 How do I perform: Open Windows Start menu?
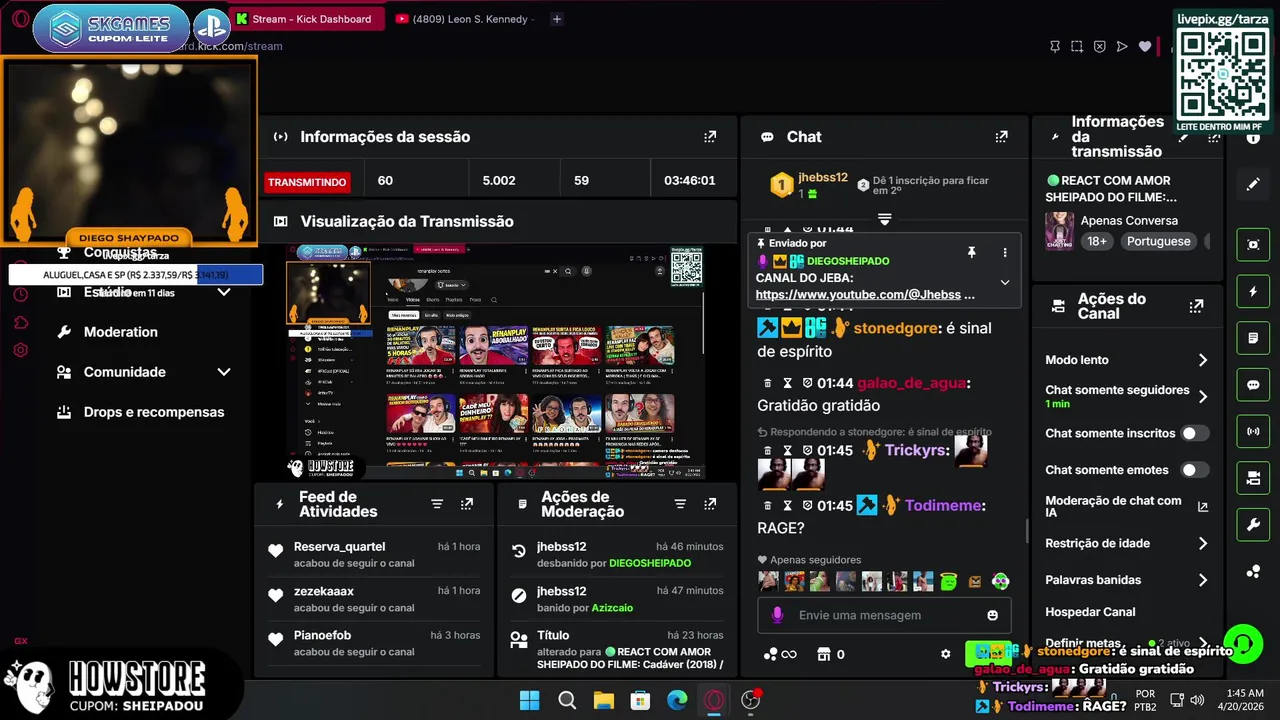point(529,700)
